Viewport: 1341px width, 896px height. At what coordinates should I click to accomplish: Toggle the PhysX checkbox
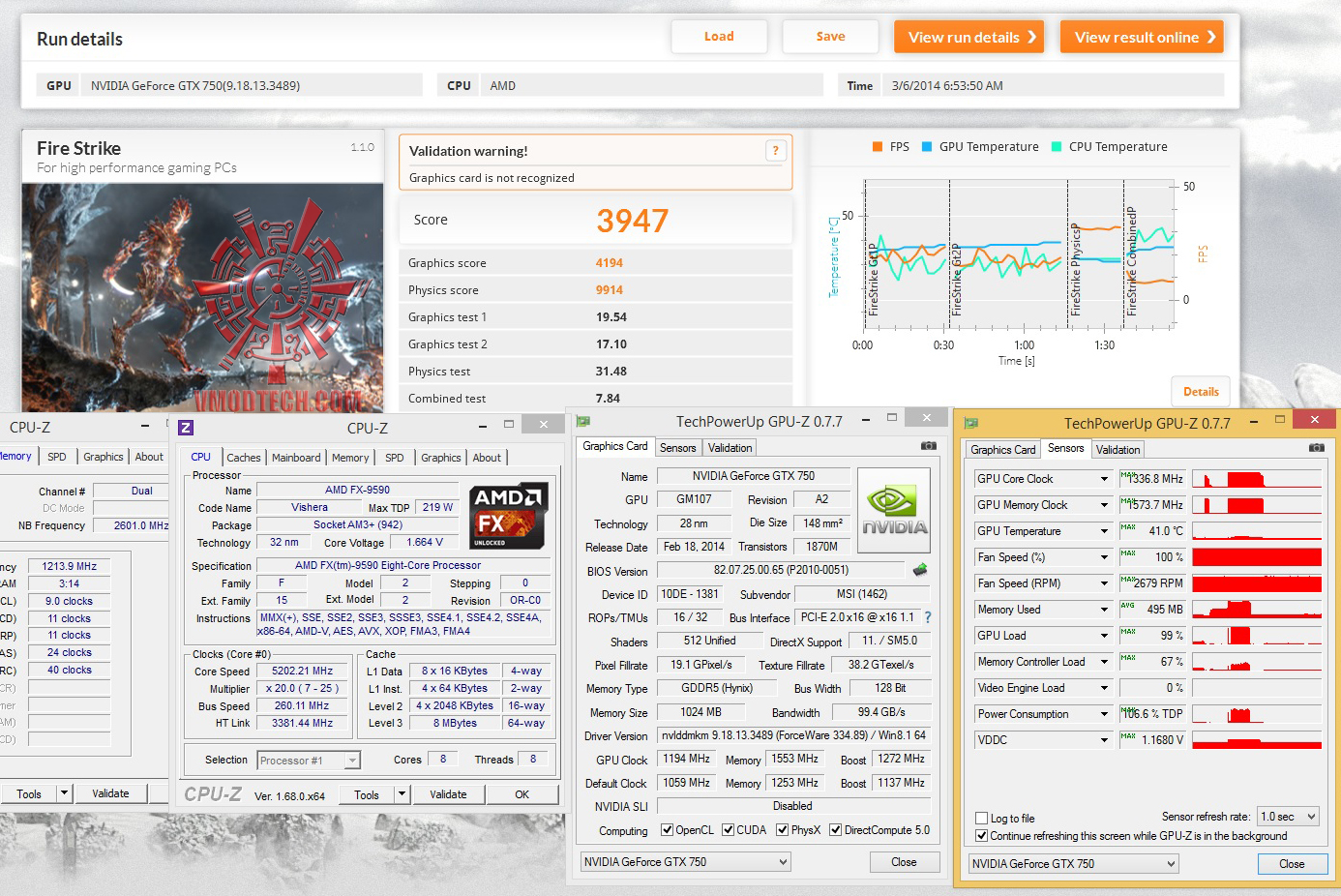(x=782, y=830)
